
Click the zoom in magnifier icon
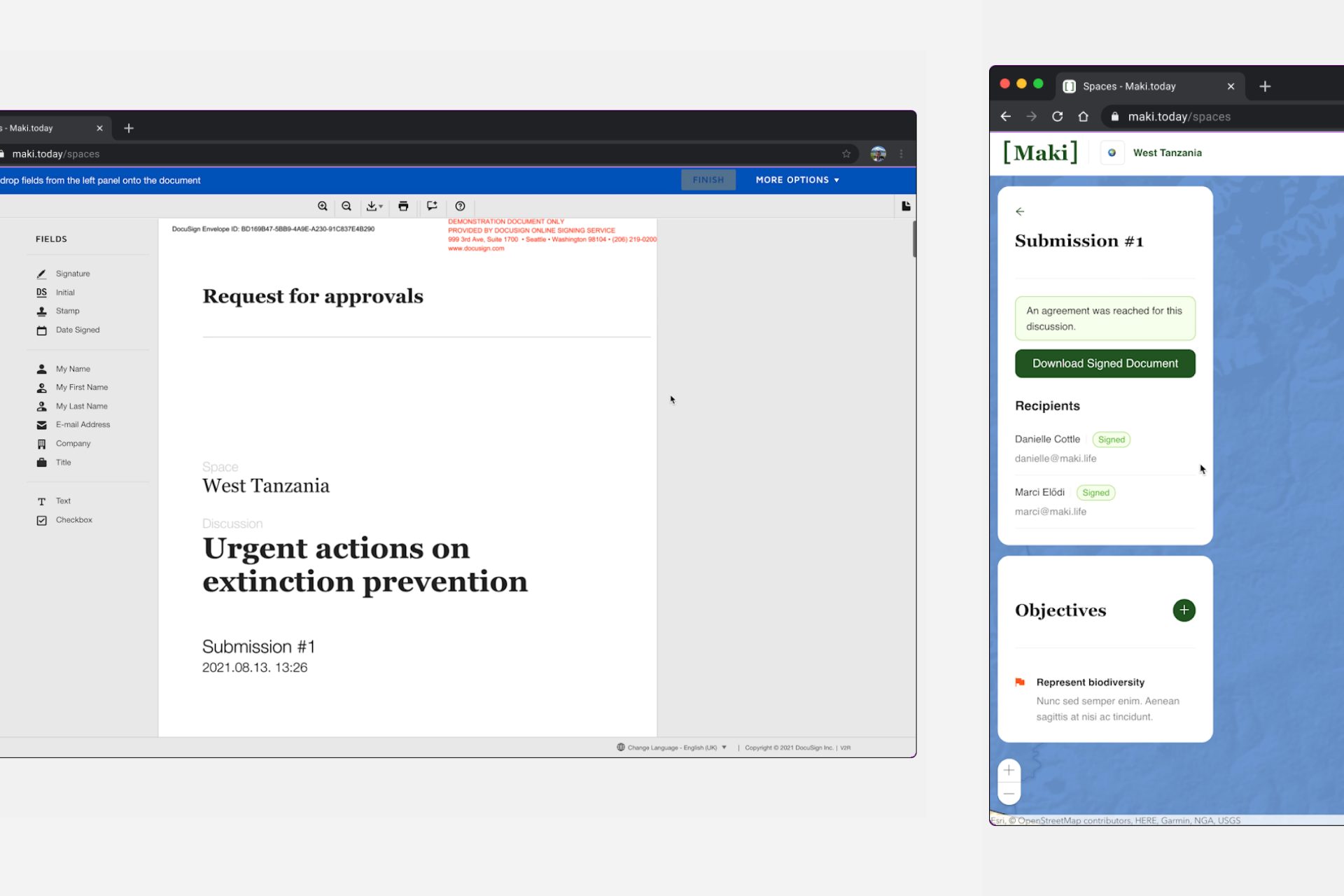tap(322, 206)
